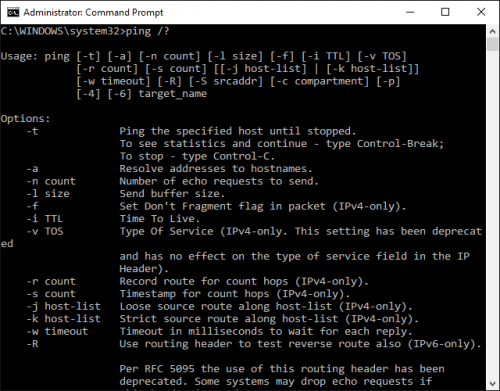Click the '-j host-list' option entry
This screenshot has width=500, height=391.
[63, 306]
